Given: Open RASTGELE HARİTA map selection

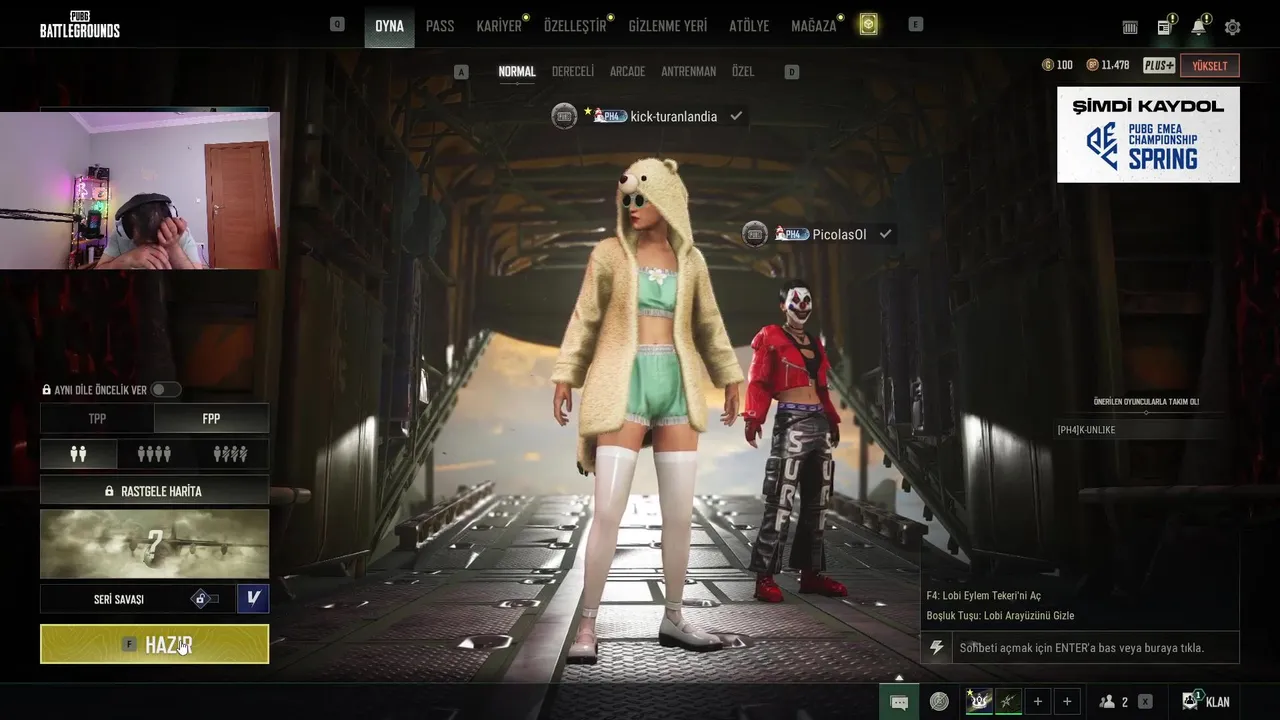Looking at the screenshot, I should click(154, 491).
